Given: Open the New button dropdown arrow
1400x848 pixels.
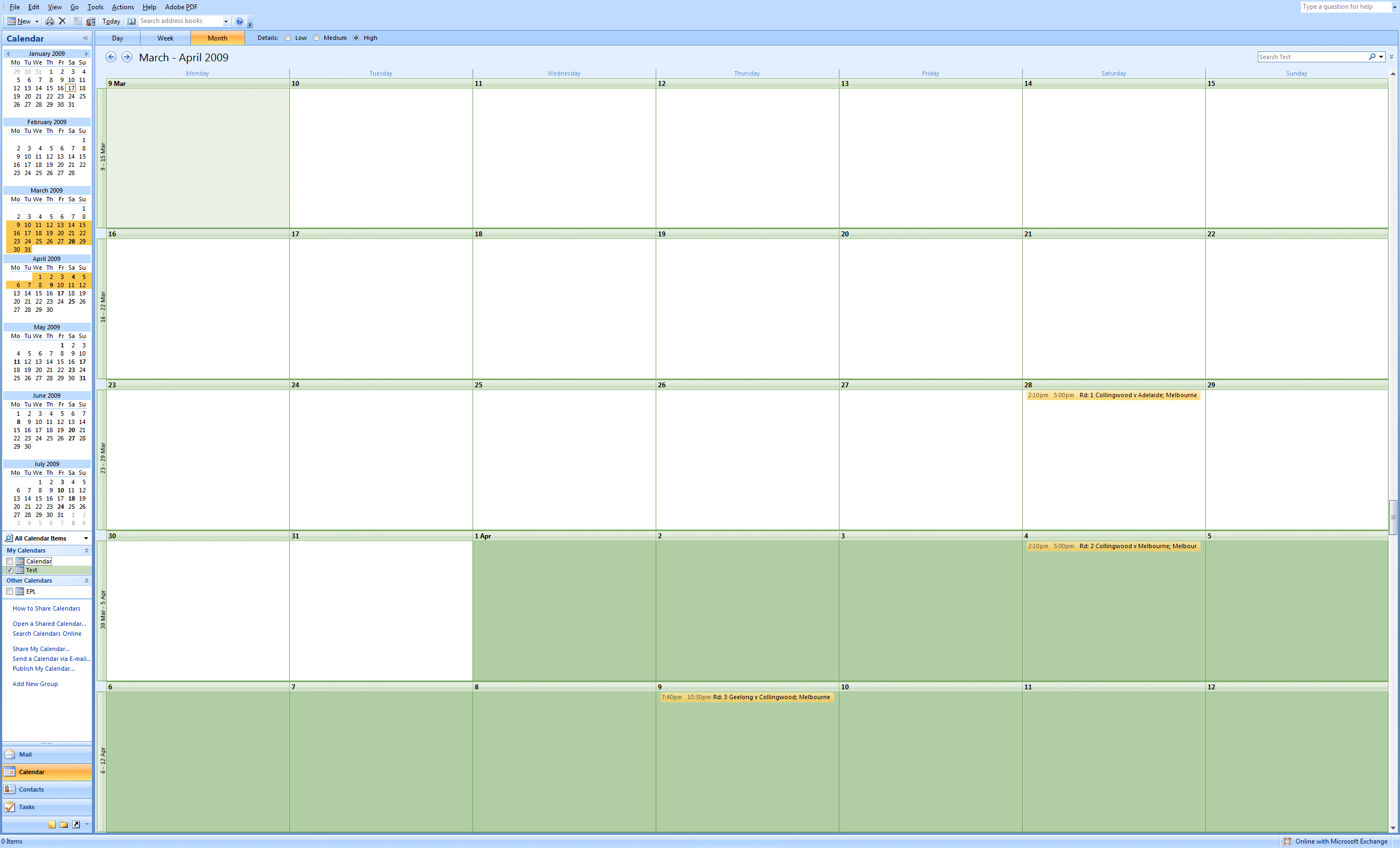Looking at the screenshot, I should (x=37, y=21).
